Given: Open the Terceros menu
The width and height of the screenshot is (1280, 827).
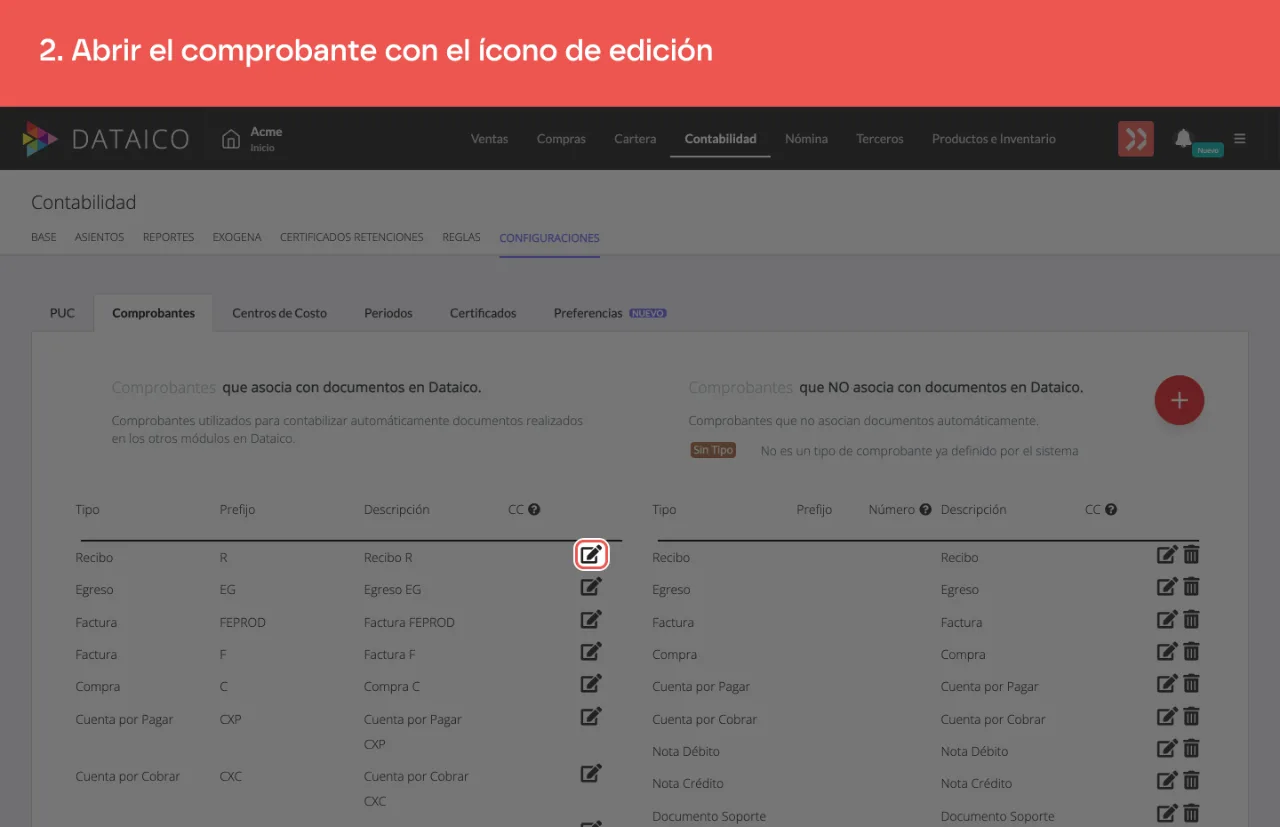Looking at the screenshot, I should [x=880, y=139].
